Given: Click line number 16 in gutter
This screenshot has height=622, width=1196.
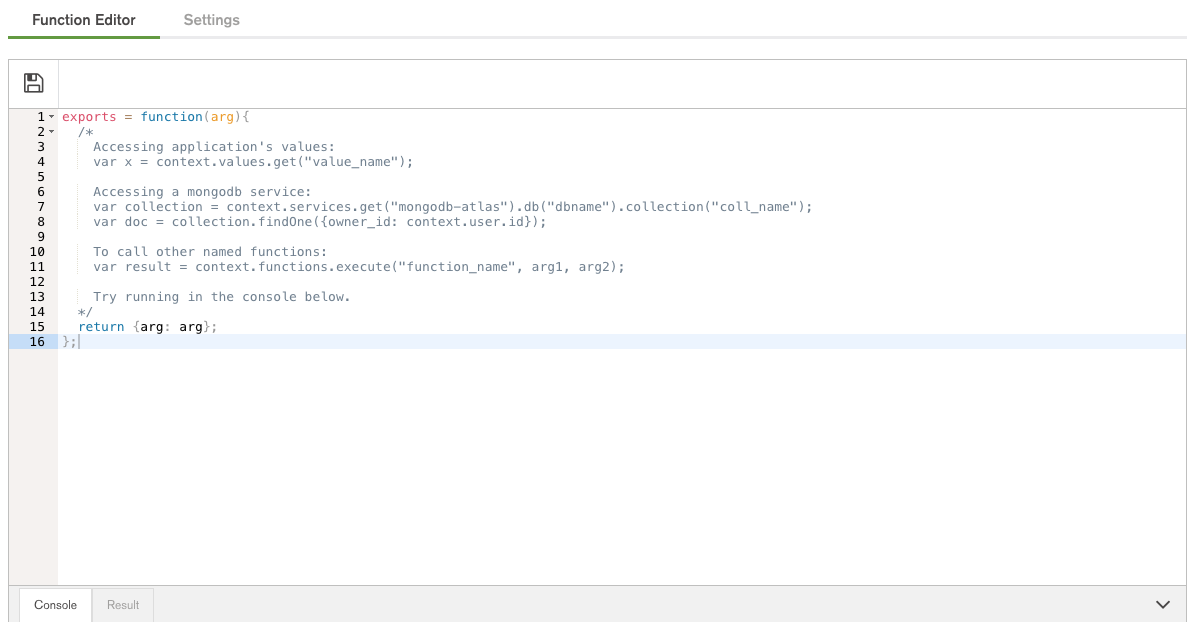Looking at the screenshot, I should (37, 342).
